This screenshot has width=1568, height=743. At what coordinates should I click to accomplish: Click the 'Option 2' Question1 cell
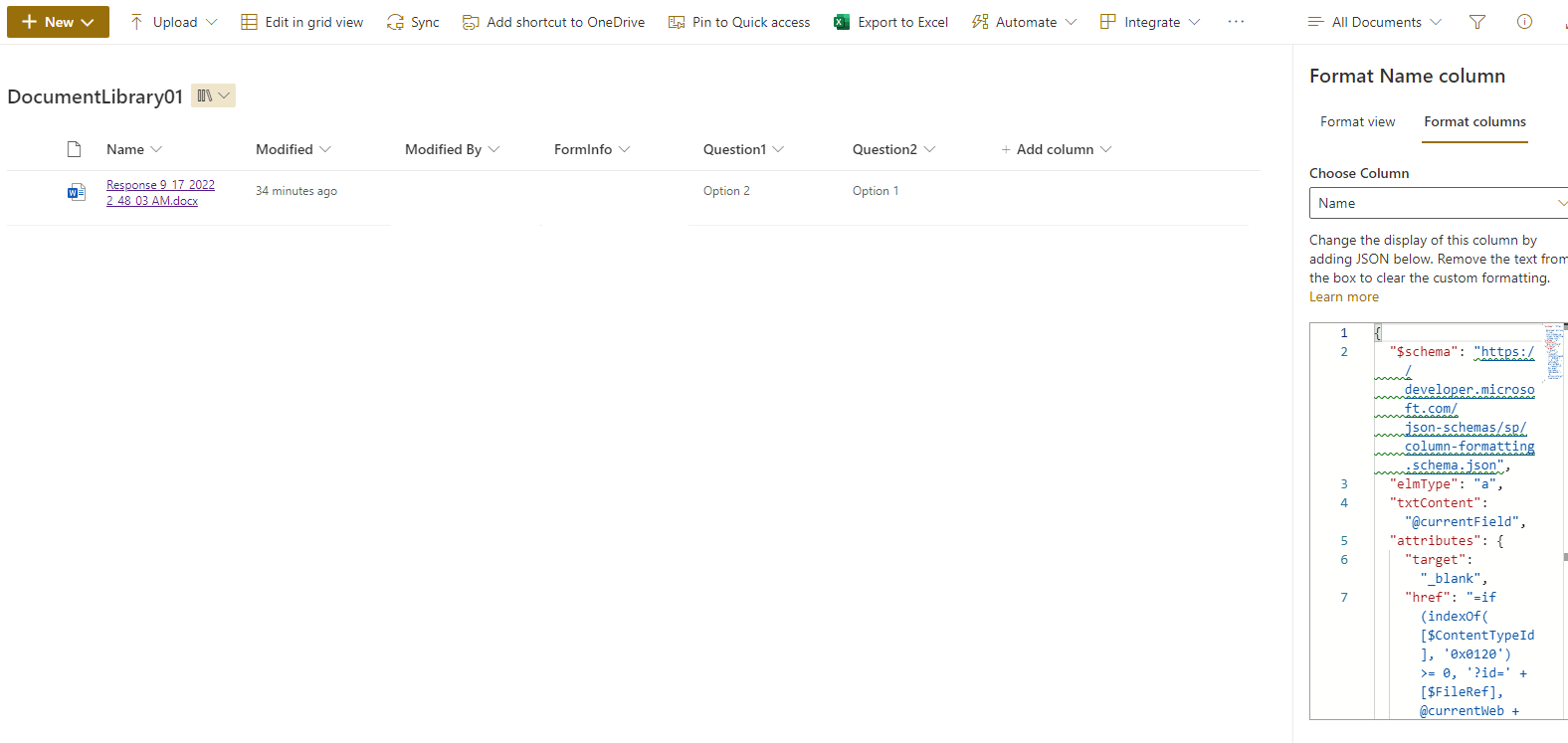[x=726, y=191]
